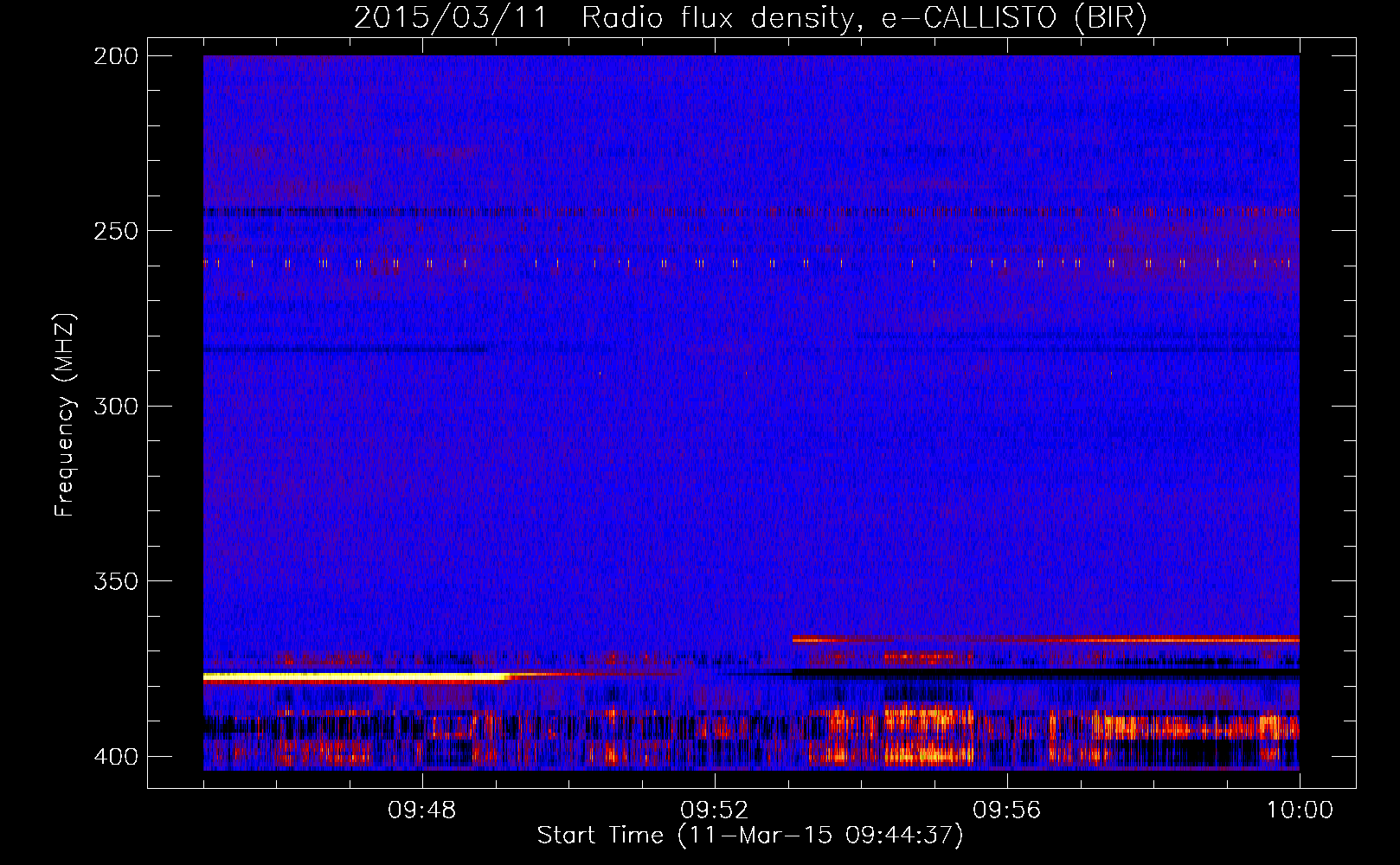Screen dimensions: 1400x865
Task: Click the 'Frequency (MHZ)' axis label
Action: click(65, 414)
